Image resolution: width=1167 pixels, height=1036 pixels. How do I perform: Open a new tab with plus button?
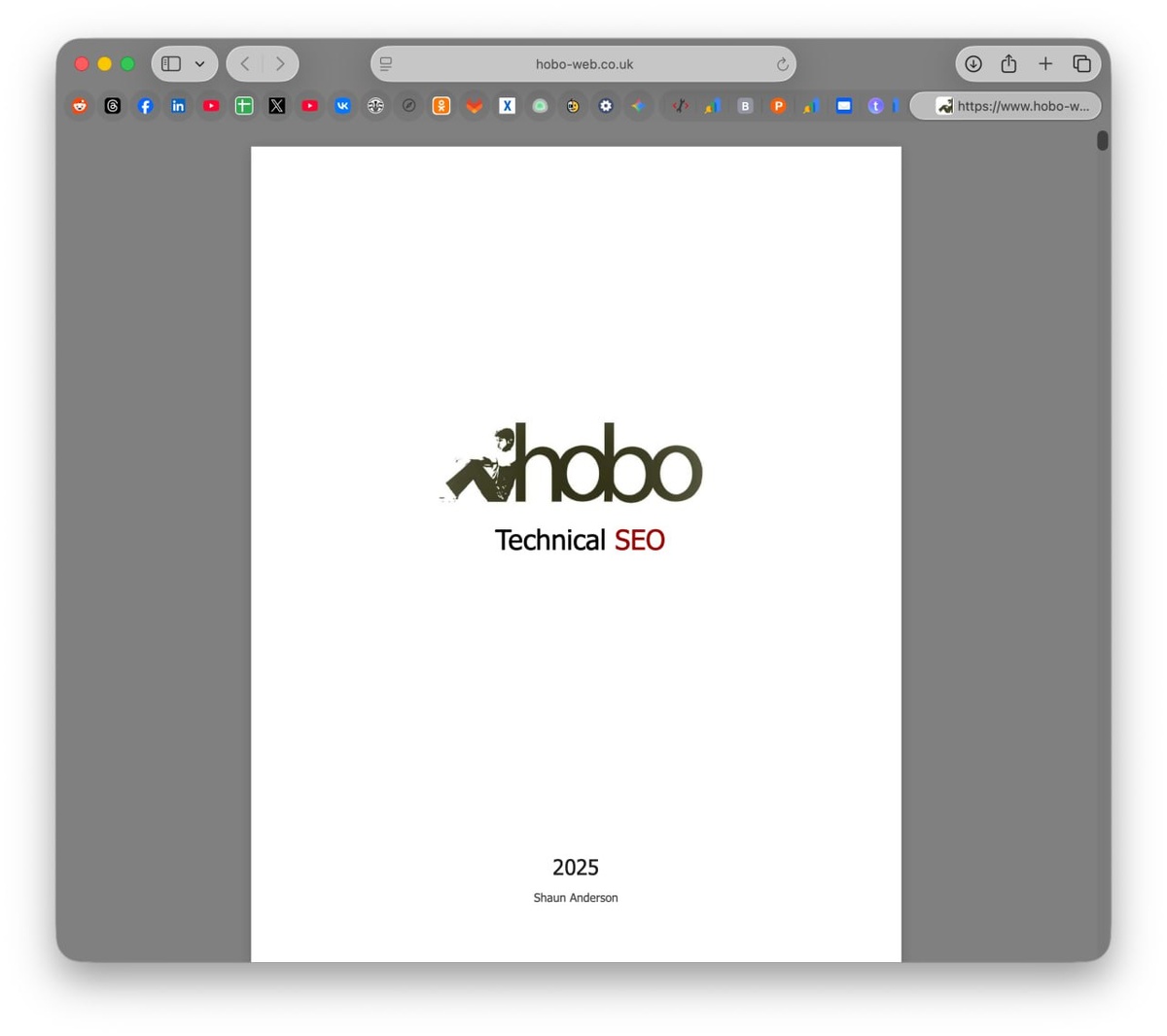pos(1045,64)
